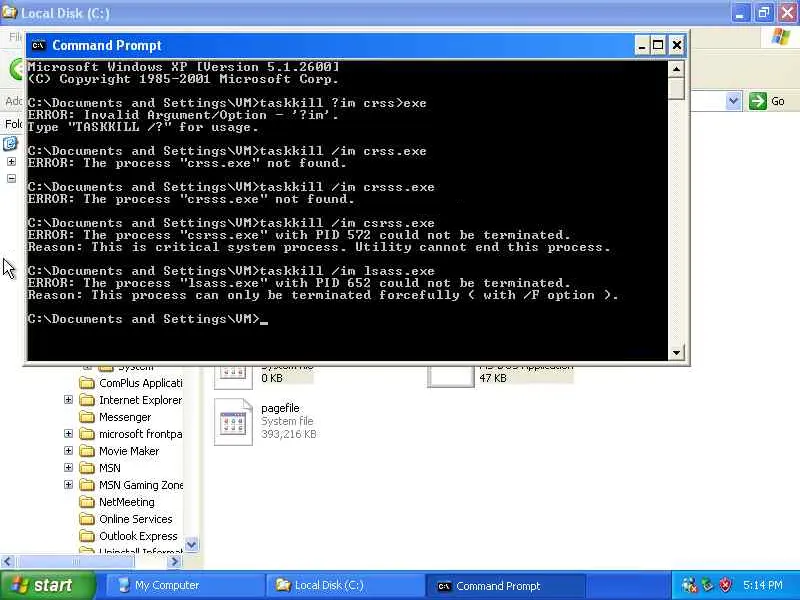Screen dimensions: 800x600
Task: Expand the MSN Gaming Zone folder
Action: pos(68,485)
